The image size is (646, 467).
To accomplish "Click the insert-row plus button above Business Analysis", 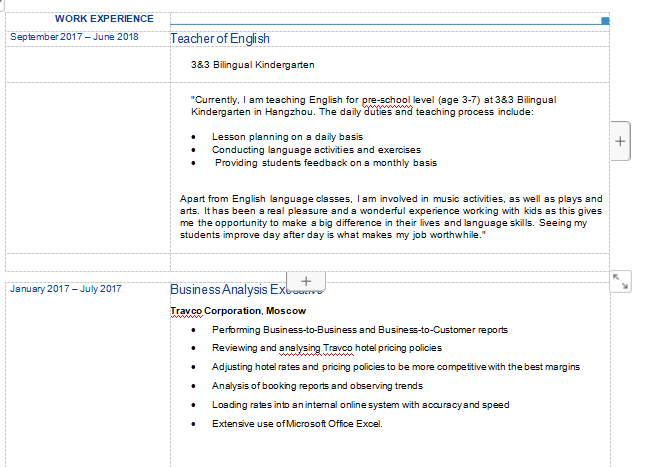I will [306, 281].
